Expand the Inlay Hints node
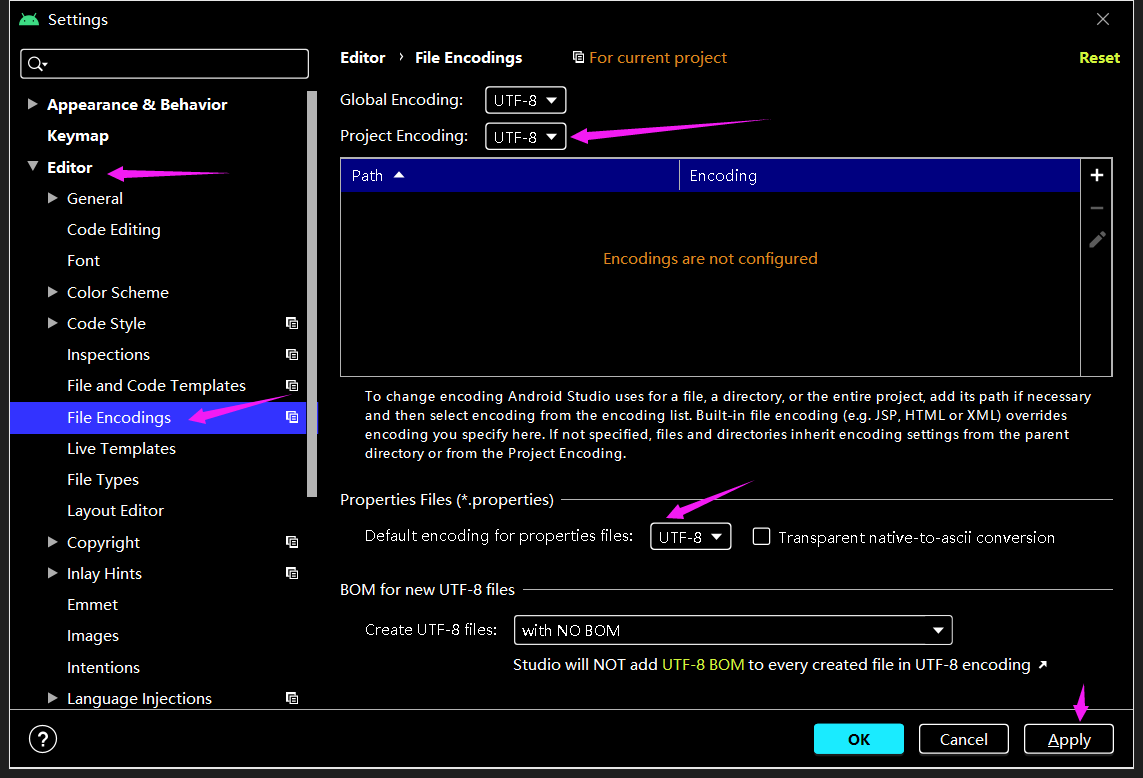Viewport: 1143px width, 778px height. tap(52, 573)
